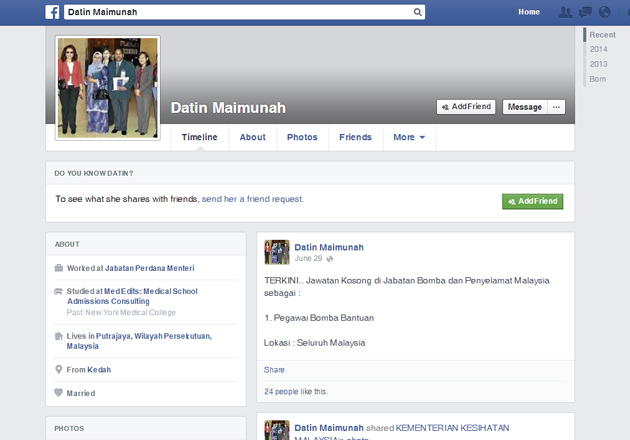Click 'send her a friend request' link
Image resolution: width=630 pixels, height=440 pixels.
[252, 199]
